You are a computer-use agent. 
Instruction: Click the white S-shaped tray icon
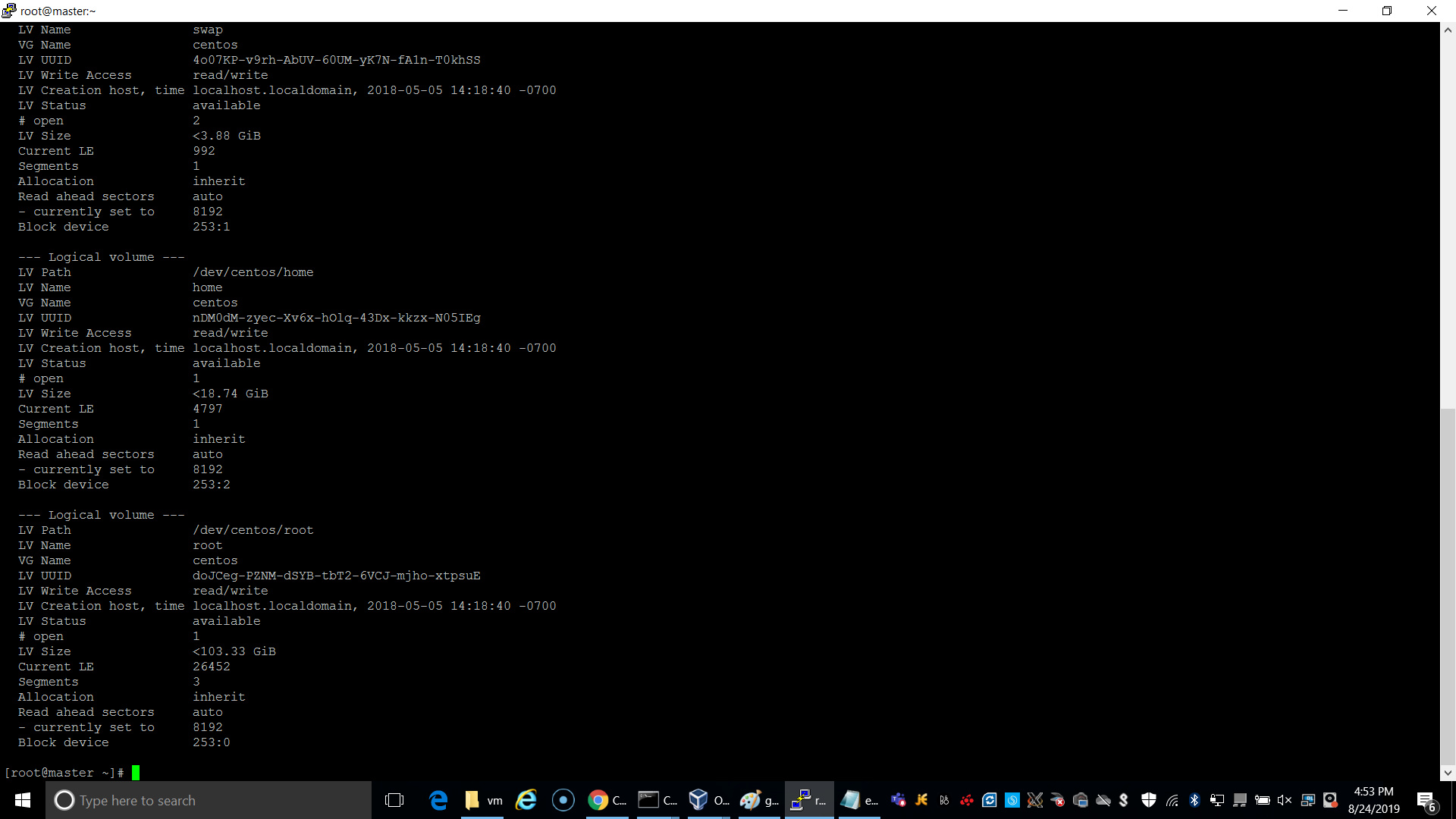click(x=1124, y=800)
